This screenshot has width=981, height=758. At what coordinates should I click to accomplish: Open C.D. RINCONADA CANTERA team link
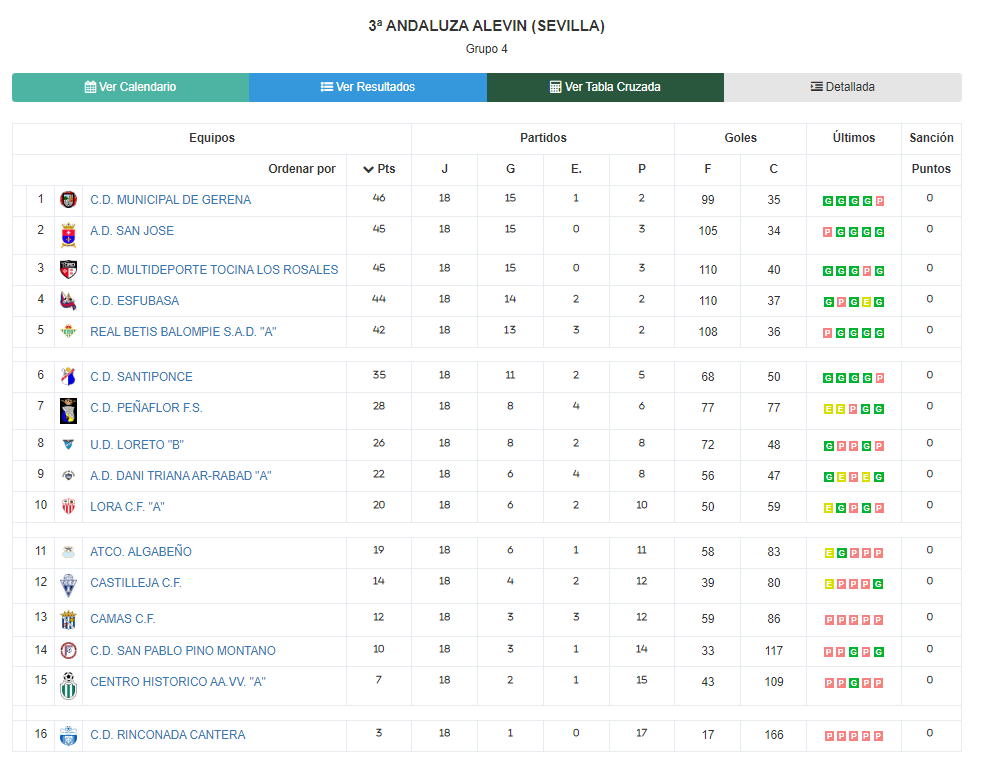click(168, 734)
